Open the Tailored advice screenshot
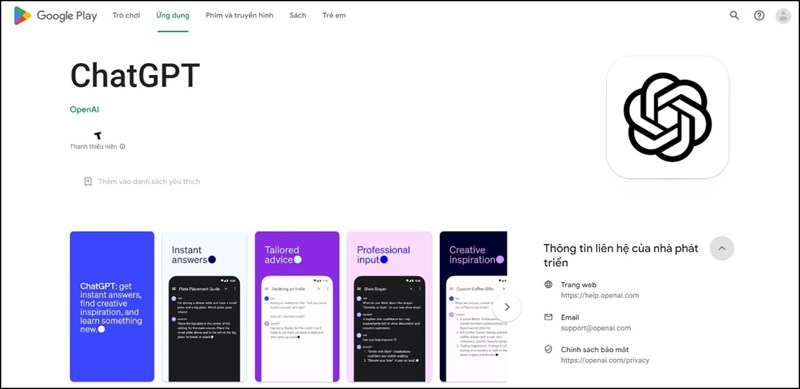The width and height of the screenshot is (800, 389). (297, 306)
